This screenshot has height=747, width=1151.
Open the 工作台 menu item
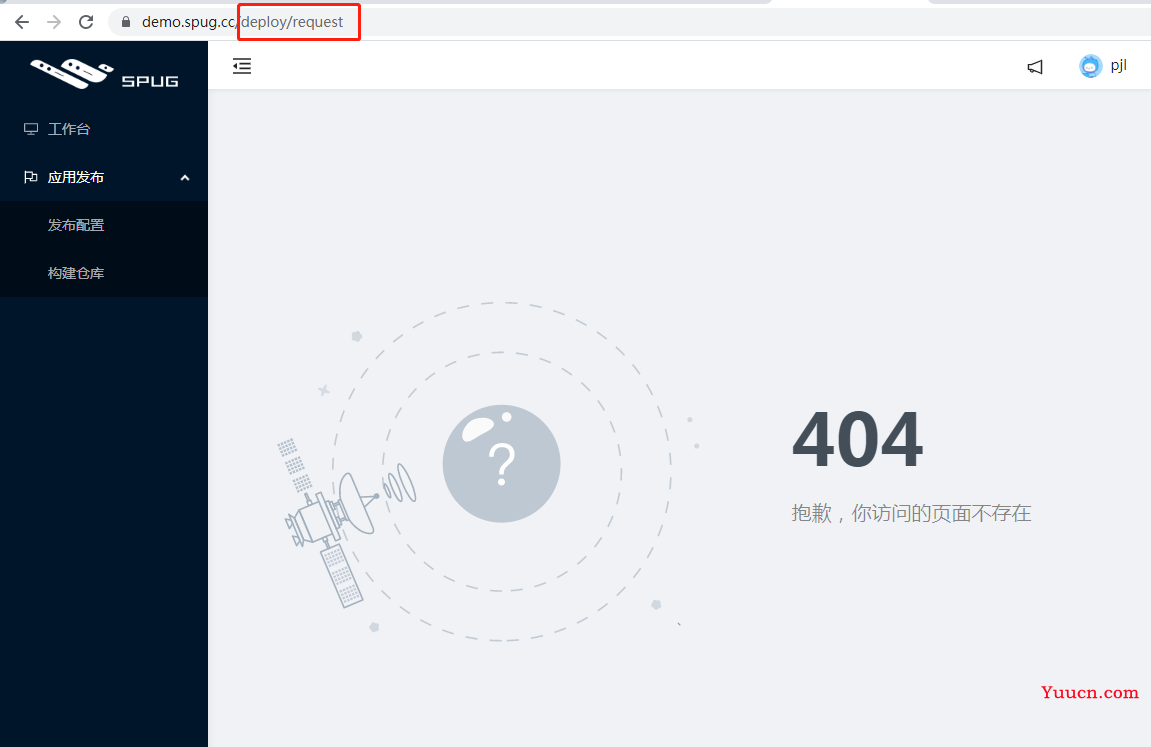click(x=104, y=129)
